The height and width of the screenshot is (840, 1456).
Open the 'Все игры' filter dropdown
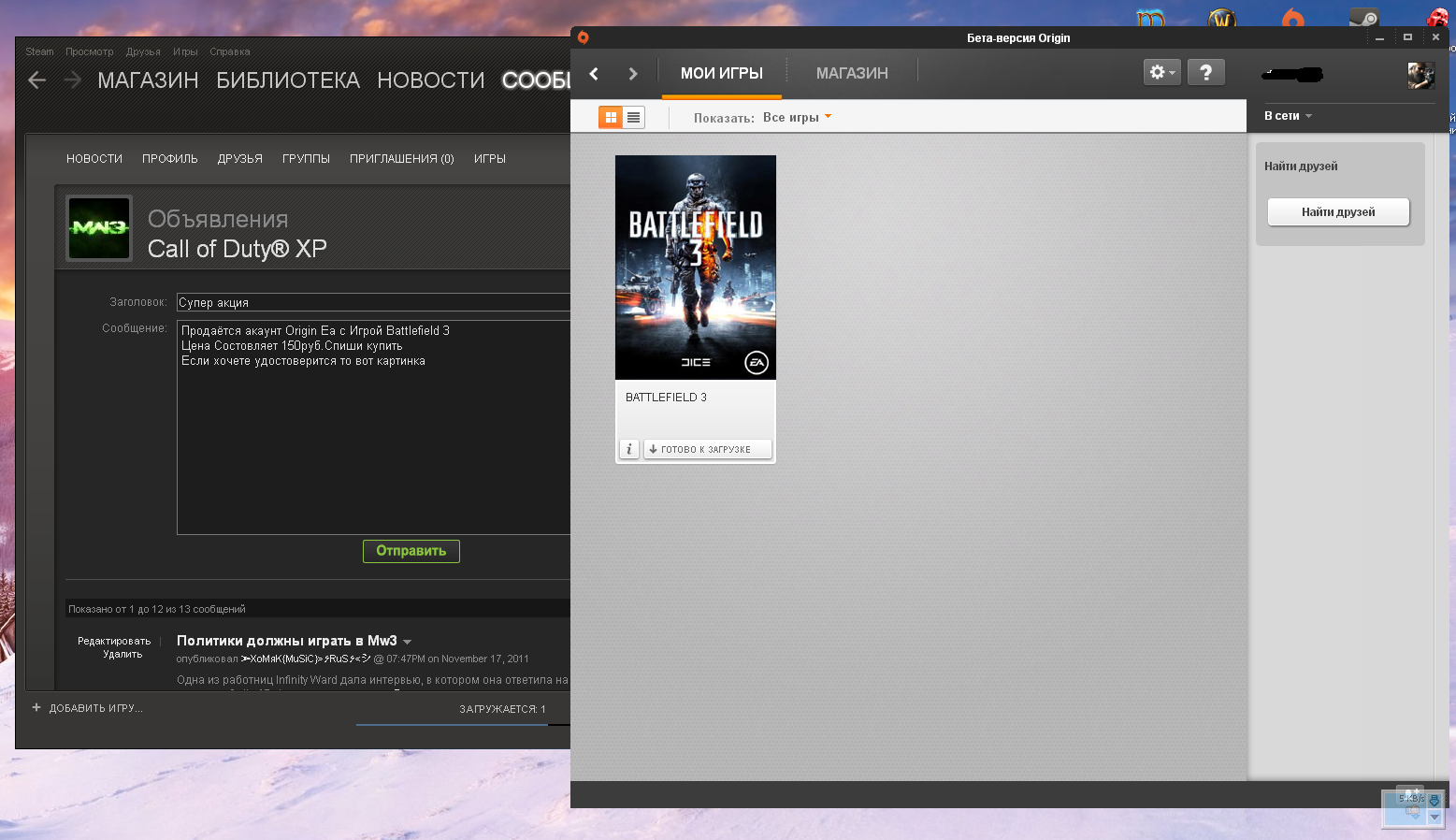797,117
